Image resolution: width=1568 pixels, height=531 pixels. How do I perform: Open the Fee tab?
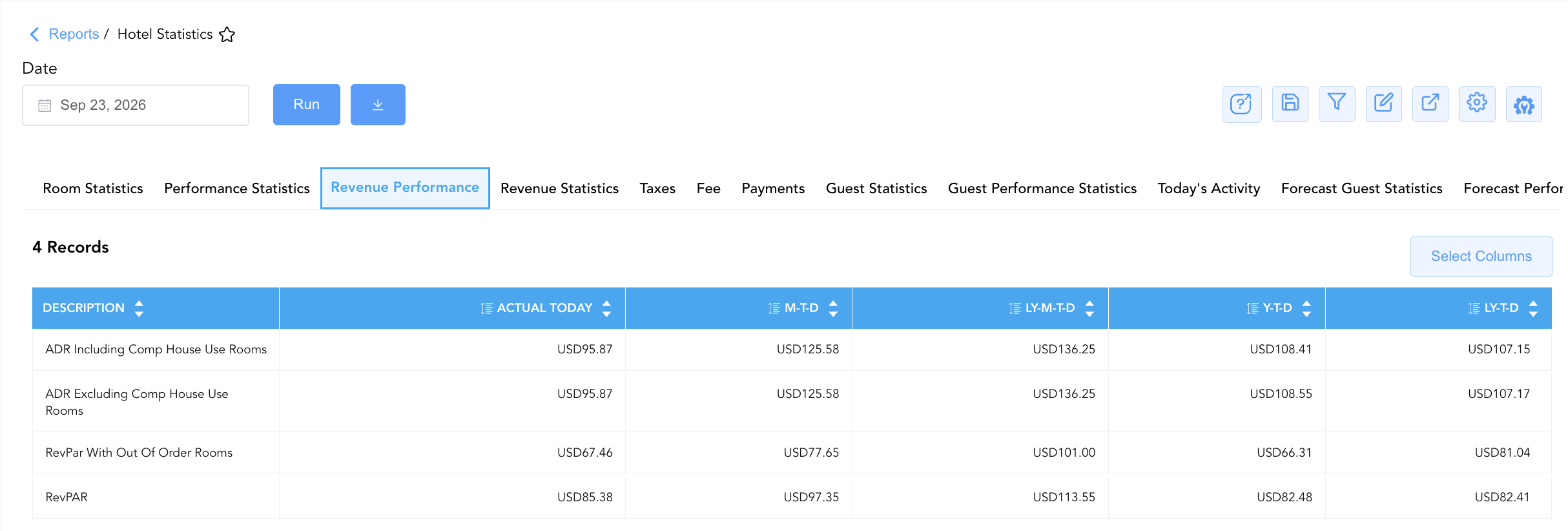pos(708,189)
